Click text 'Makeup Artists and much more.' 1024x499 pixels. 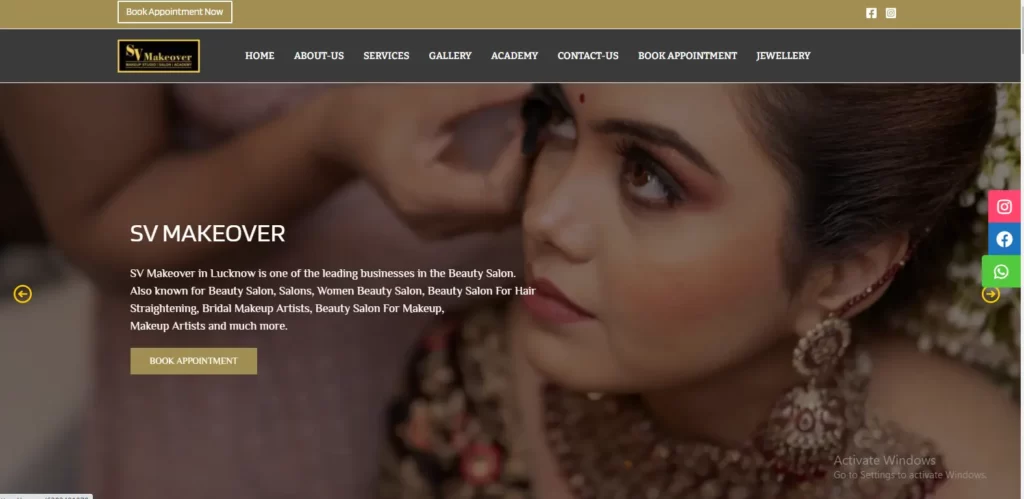pos(208,326)
